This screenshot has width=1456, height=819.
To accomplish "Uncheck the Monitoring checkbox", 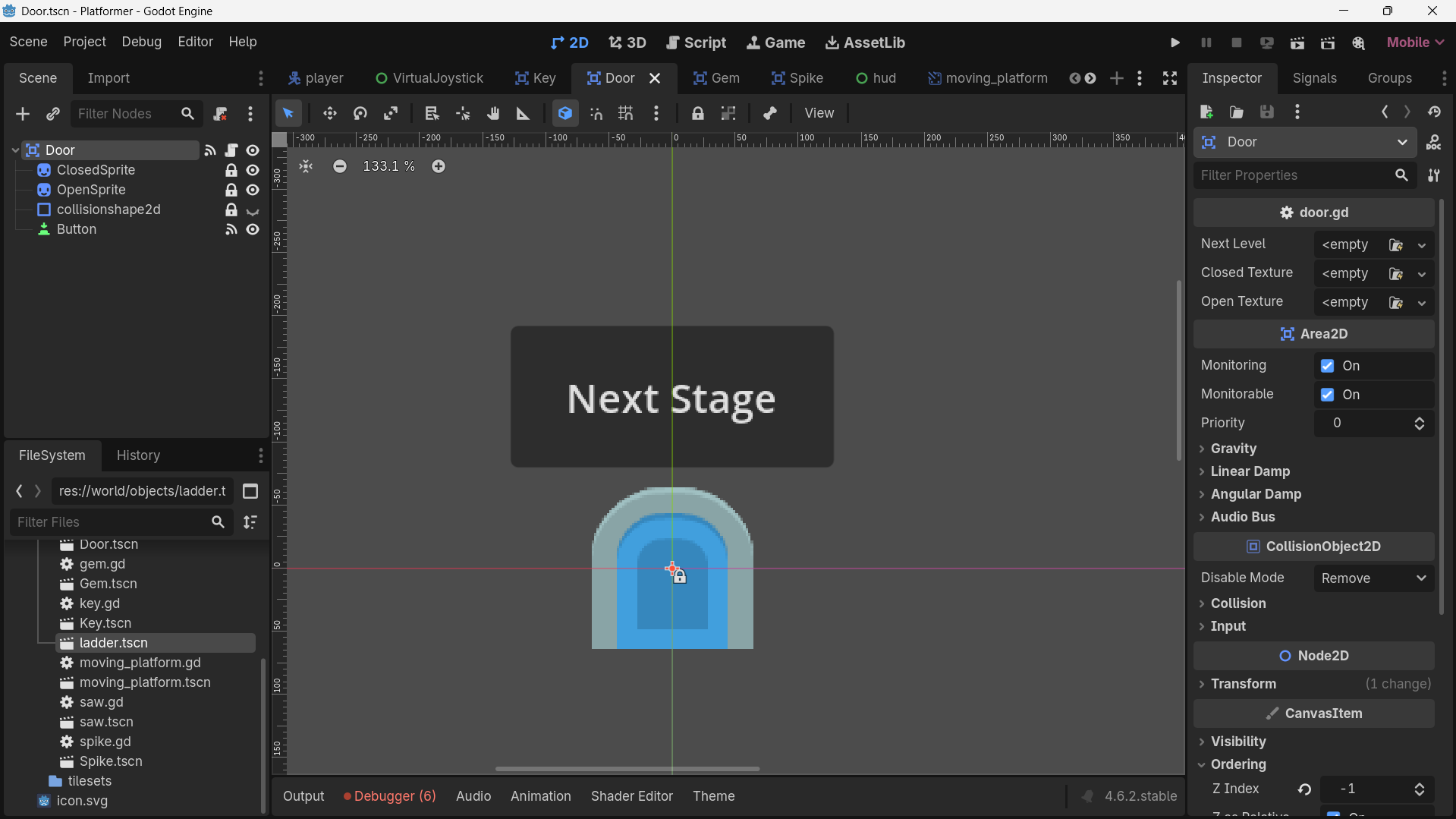I will point(1327,366).
